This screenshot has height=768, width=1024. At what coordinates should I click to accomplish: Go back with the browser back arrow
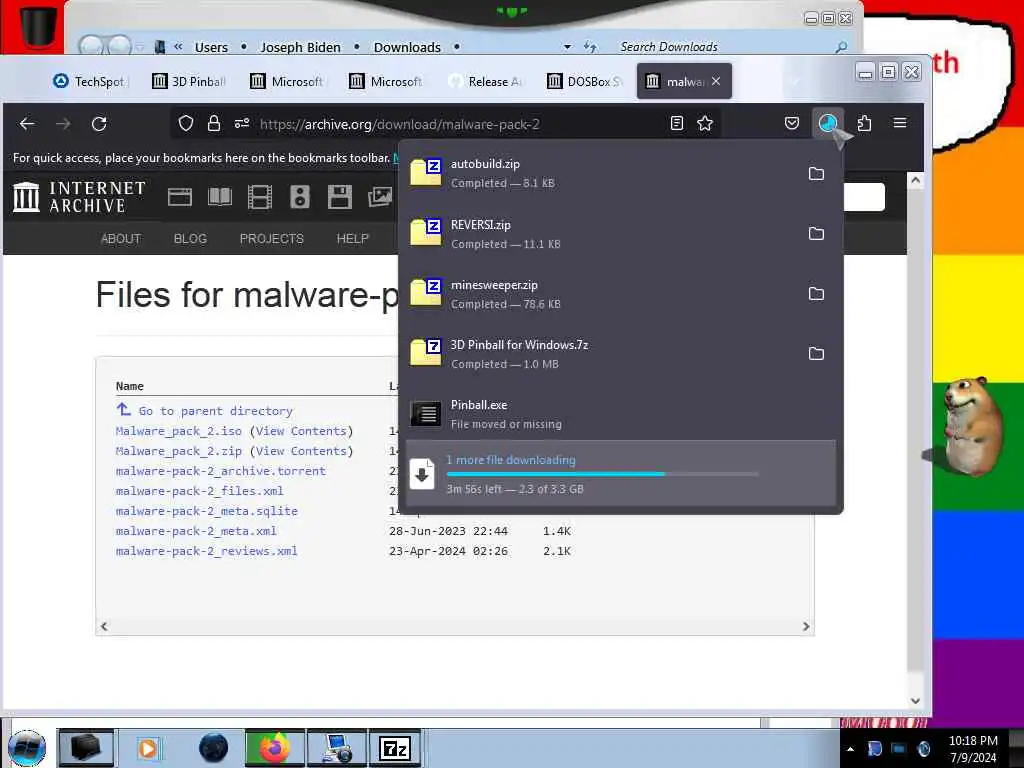(x=27, y=123)
